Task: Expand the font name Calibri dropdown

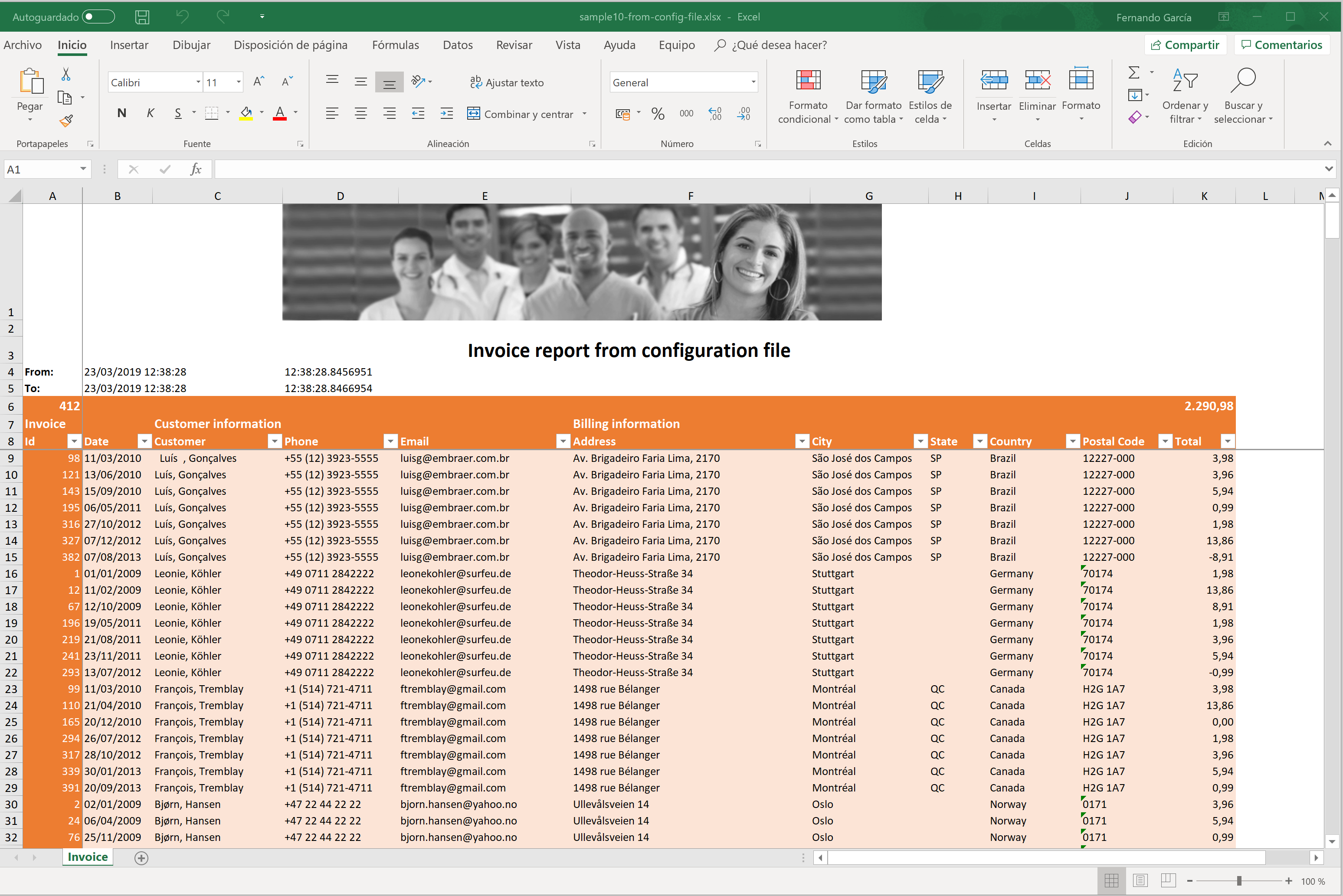Action: [x=198, y=82]
